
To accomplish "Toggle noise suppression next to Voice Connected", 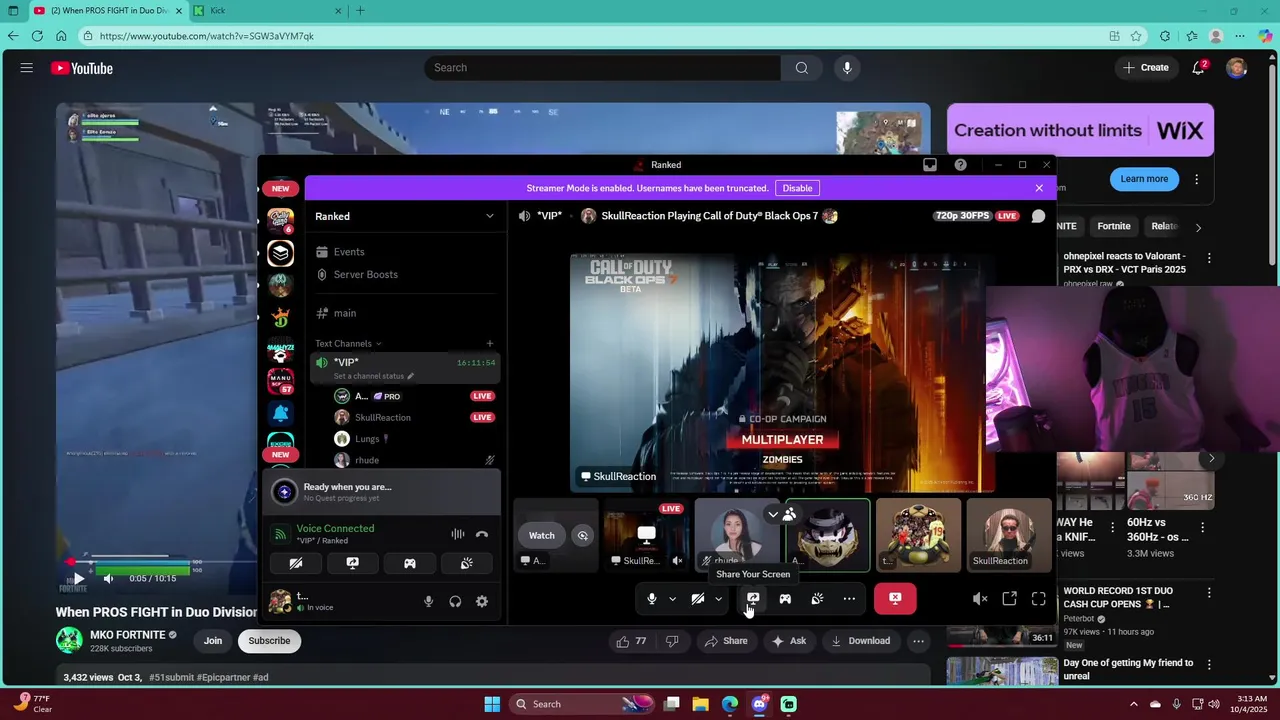I will coord(457,534).
